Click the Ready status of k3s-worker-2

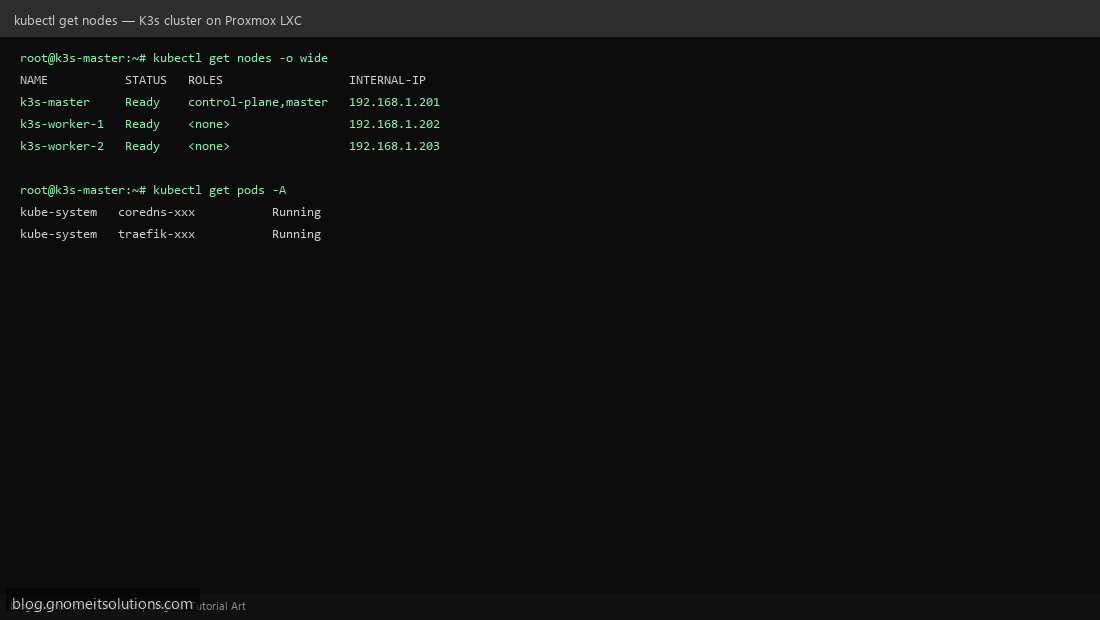[x=142, y=146]
